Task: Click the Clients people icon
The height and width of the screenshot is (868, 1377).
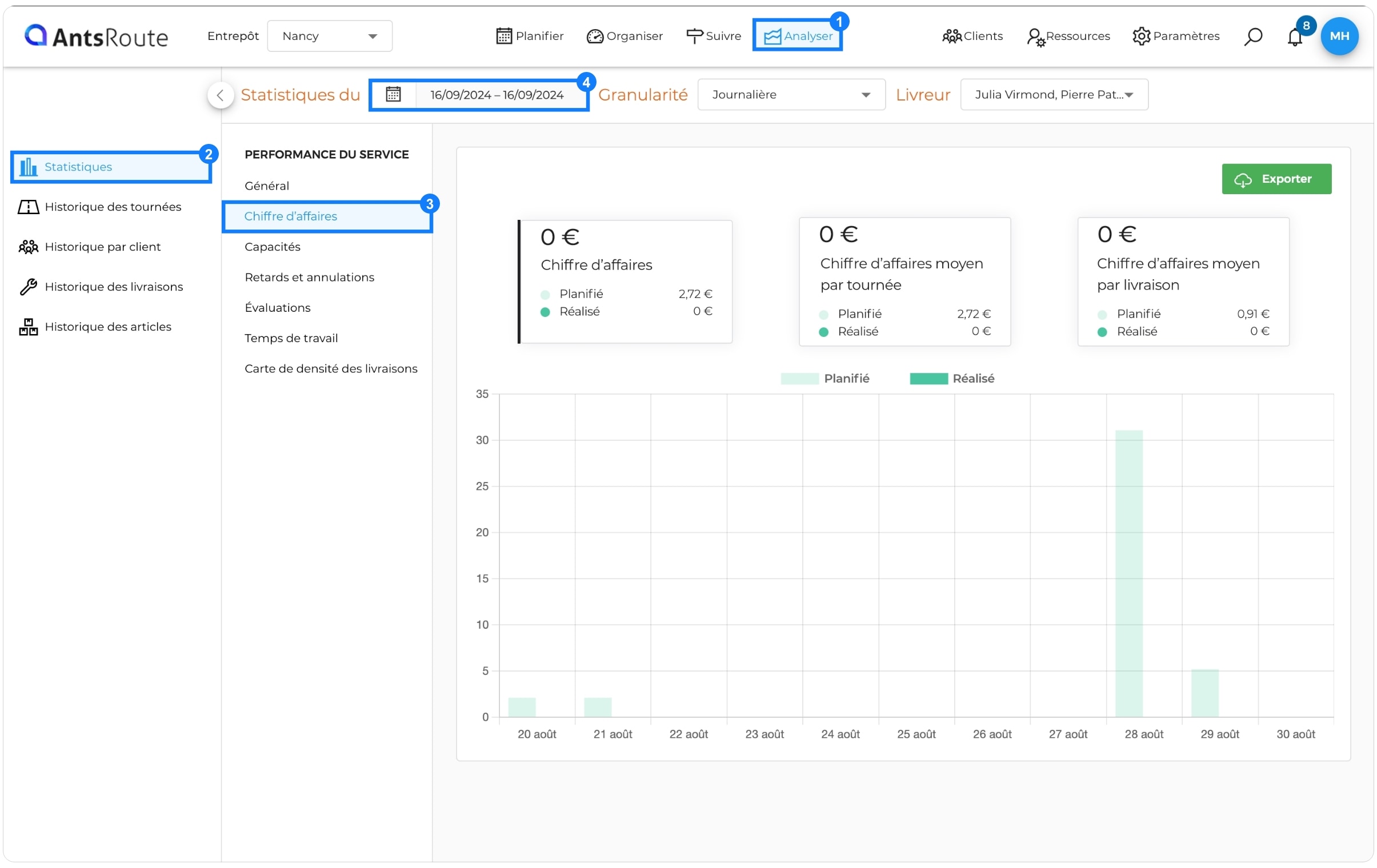Action: 951,36
